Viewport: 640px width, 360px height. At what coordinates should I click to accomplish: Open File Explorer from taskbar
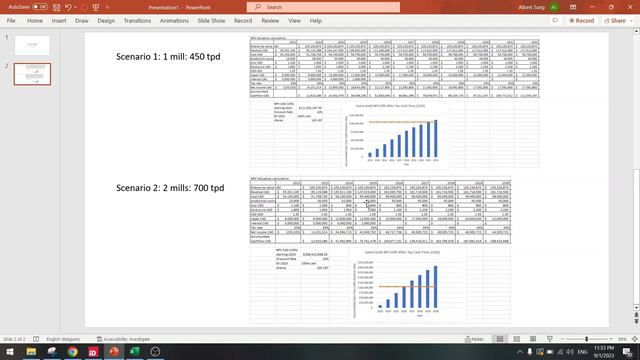(31, 351)
